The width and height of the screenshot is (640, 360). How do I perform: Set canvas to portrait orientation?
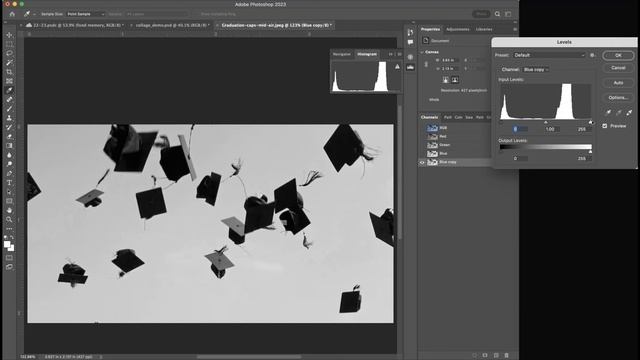(x=446, y=80)
